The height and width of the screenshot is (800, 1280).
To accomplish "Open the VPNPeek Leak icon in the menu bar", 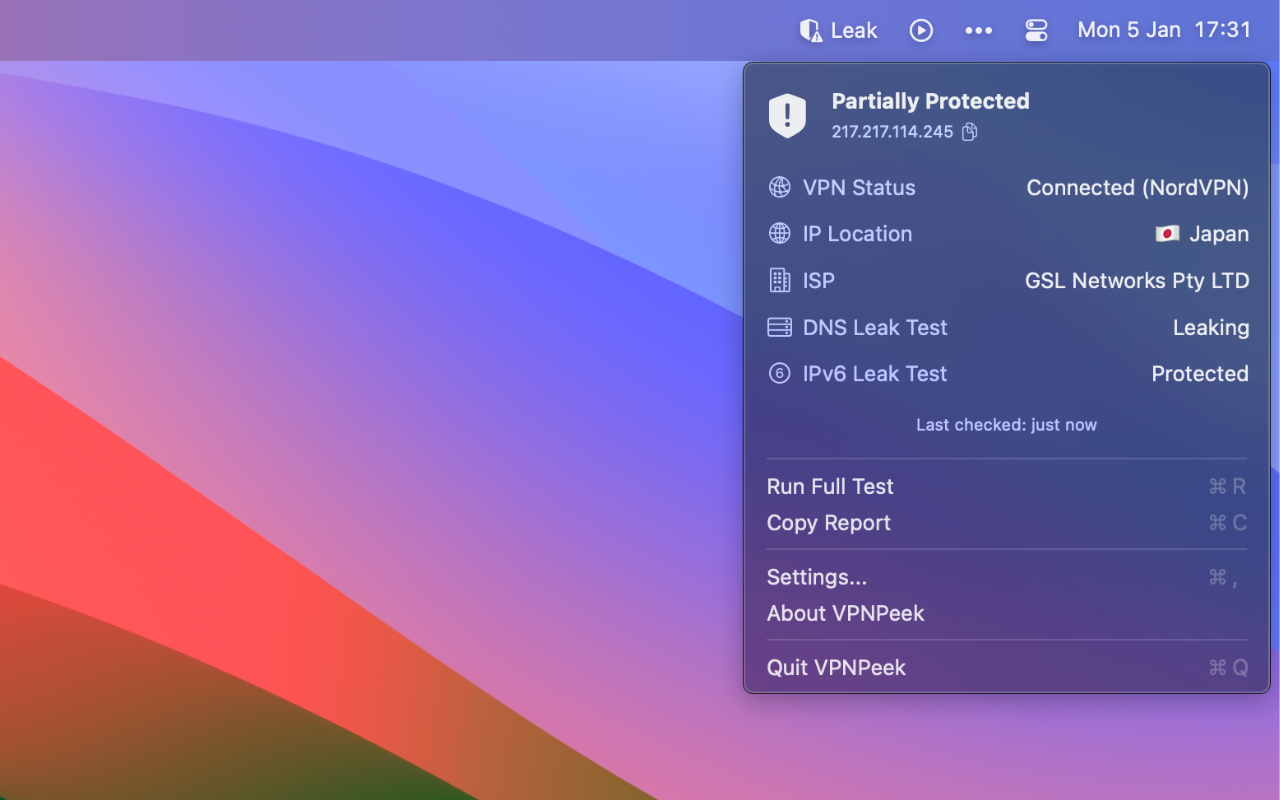I will (x=838, y=30).
